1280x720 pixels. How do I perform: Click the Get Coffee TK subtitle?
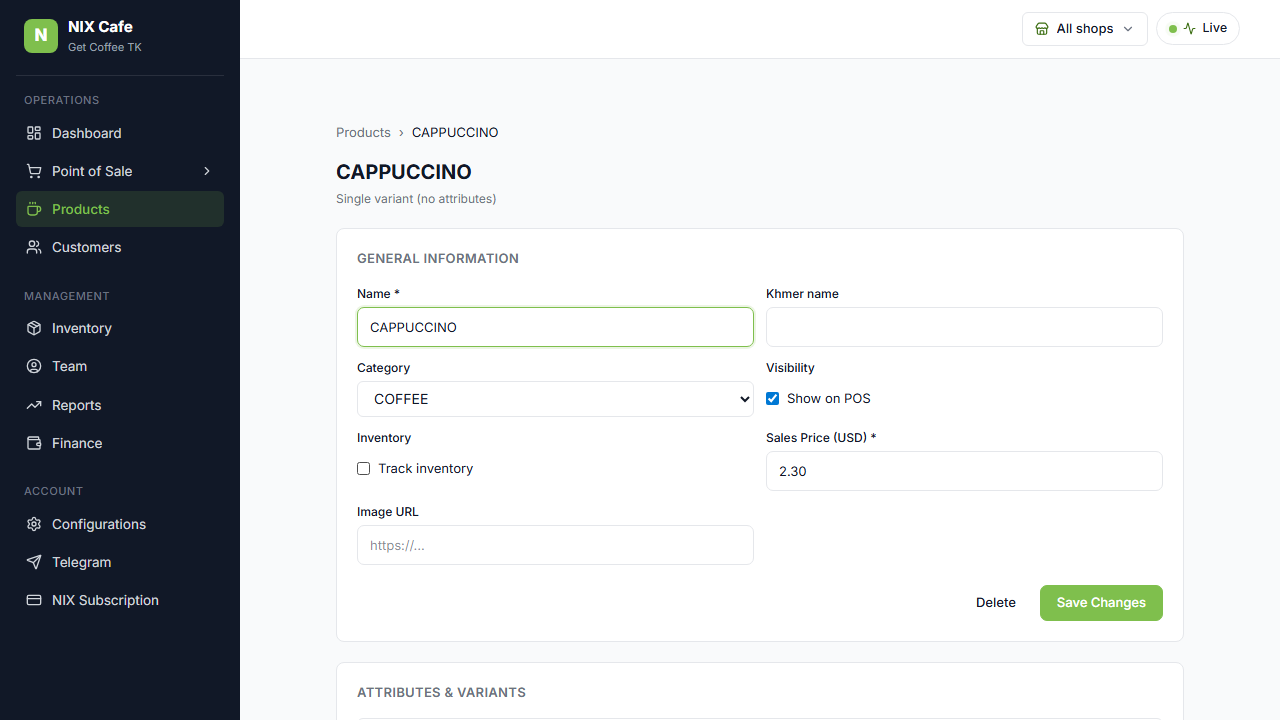pyautogui.click(x=105, y=47)
